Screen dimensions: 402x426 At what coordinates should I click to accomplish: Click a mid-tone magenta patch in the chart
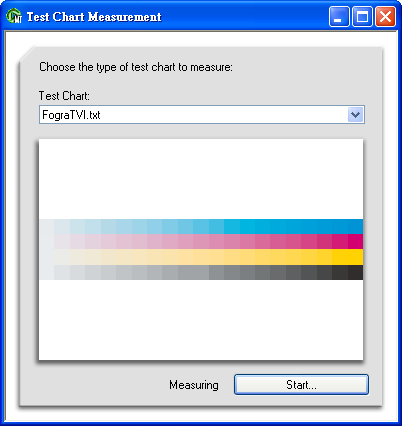(201, 241)
